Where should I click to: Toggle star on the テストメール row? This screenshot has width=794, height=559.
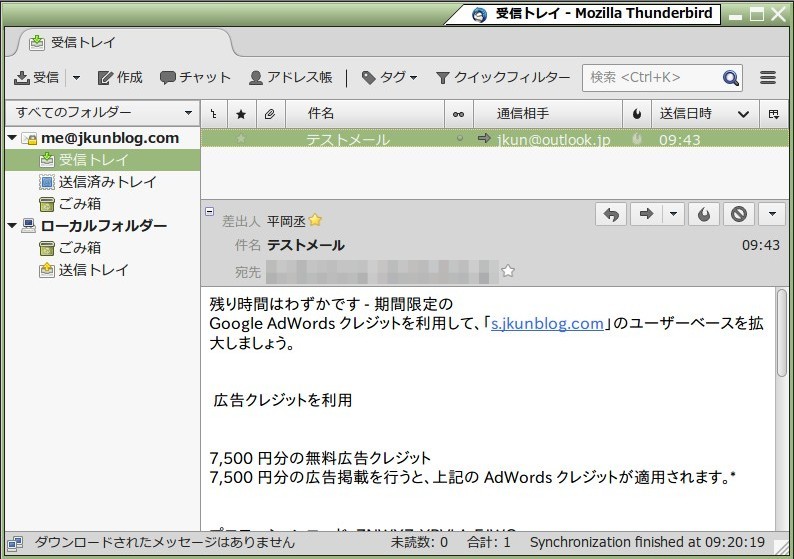point(242,138)
